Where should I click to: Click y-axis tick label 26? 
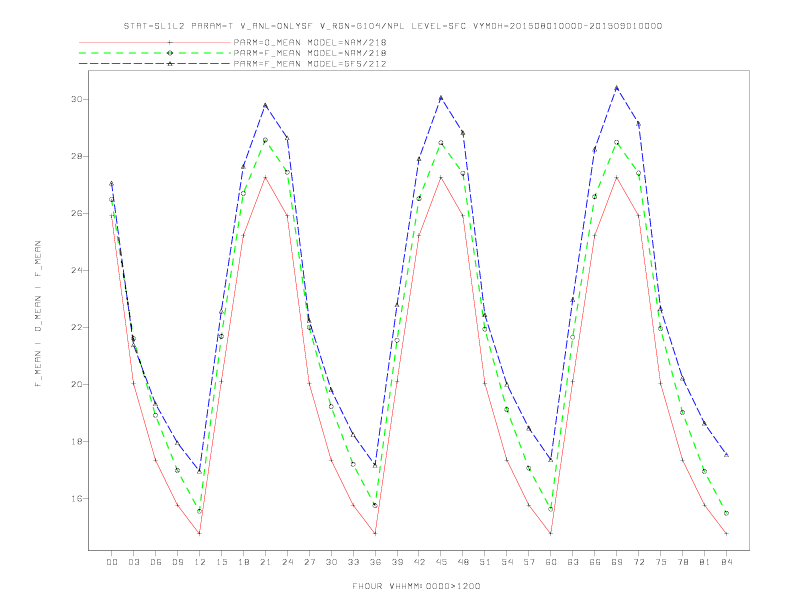(x=77, y=214)
